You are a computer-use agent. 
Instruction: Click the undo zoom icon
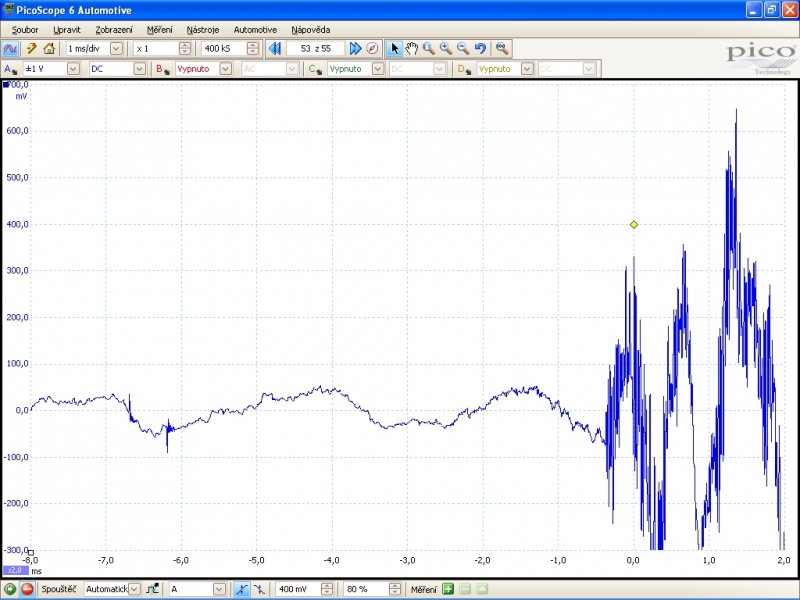(x=480, y=48)
